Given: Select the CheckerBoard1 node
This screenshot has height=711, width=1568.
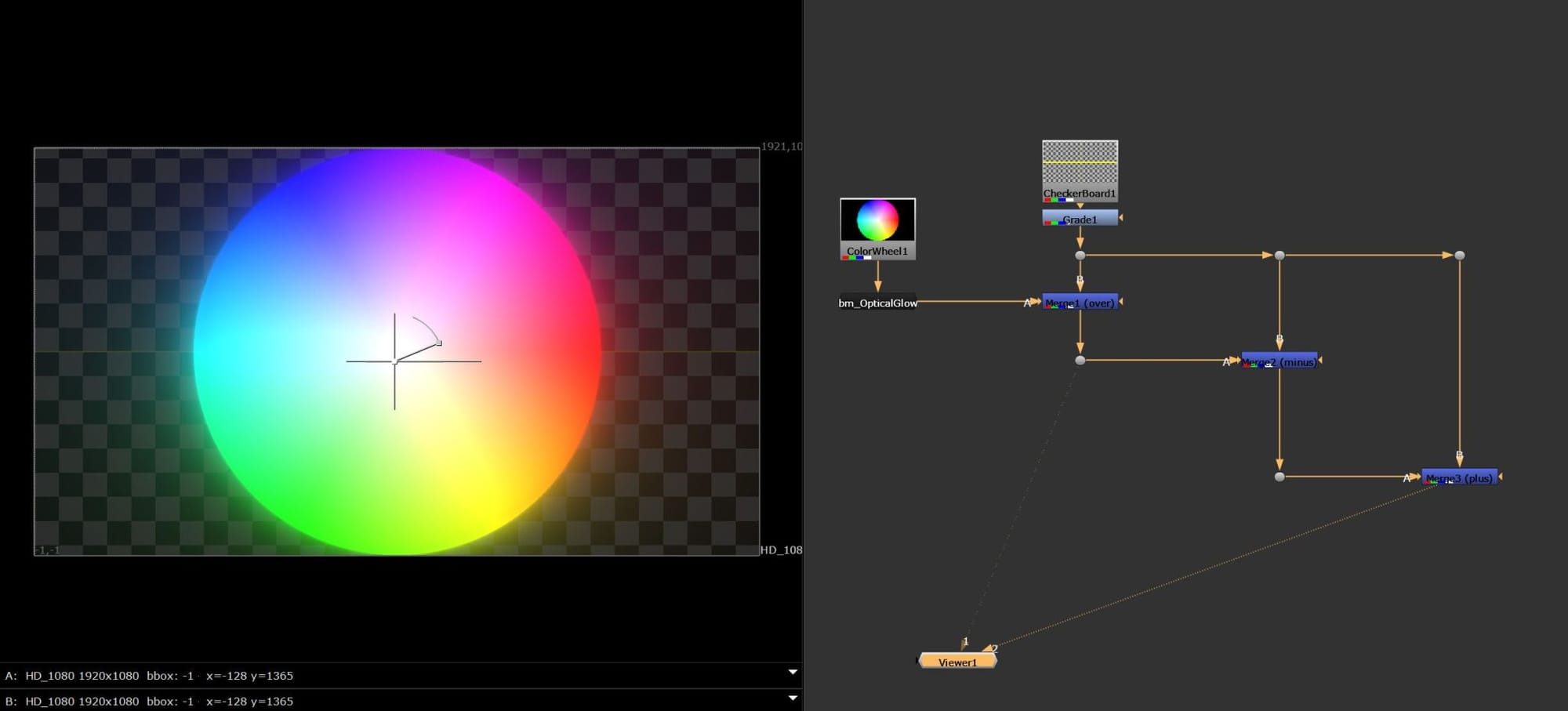Looking at the screenshot, I should [x=1080, y=170].
